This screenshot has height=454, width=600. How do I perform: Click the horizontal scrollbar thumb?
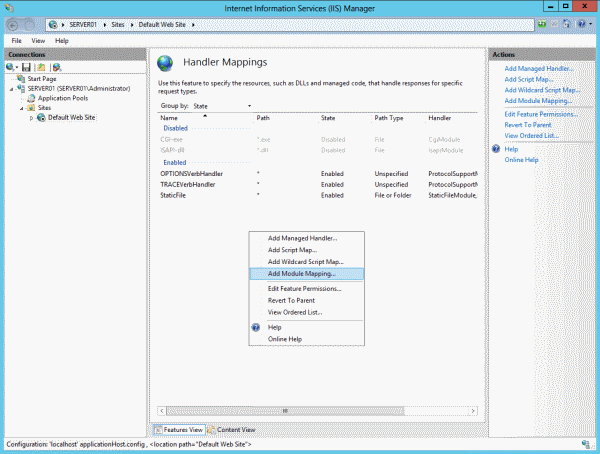285,411
